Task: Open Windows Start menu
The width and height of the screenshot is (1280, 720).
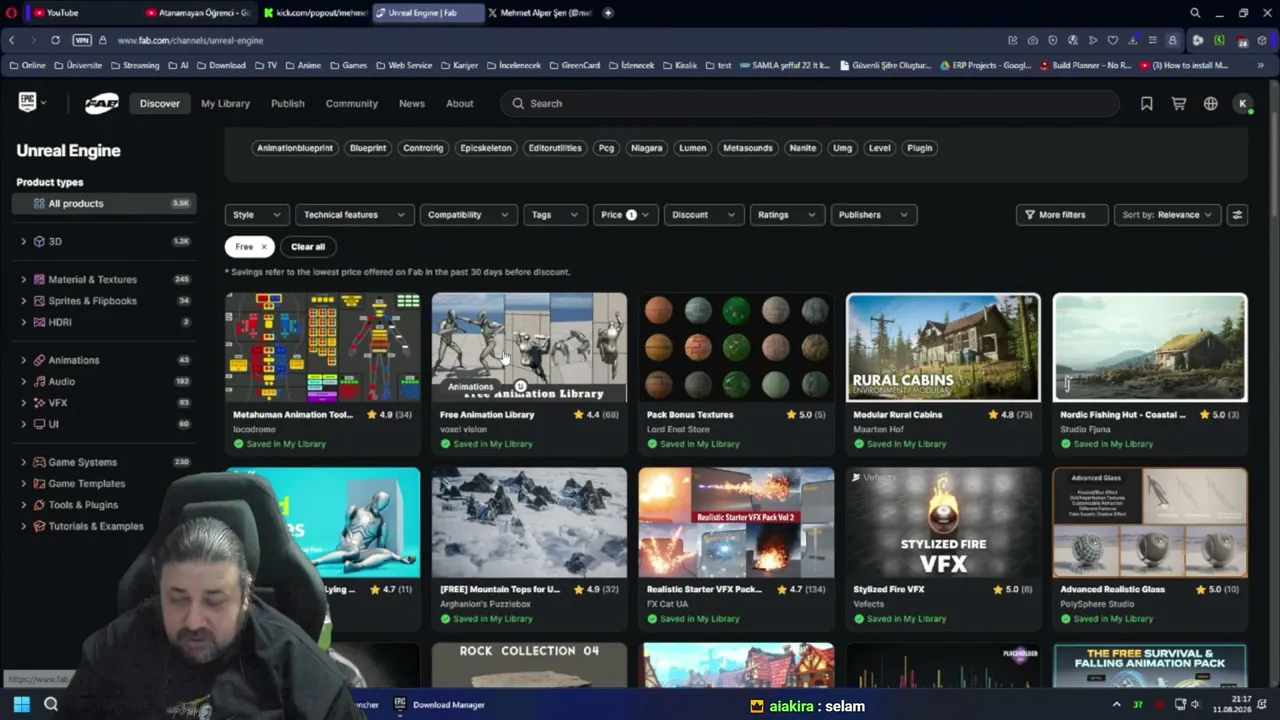Action: [x=21, y=704]
